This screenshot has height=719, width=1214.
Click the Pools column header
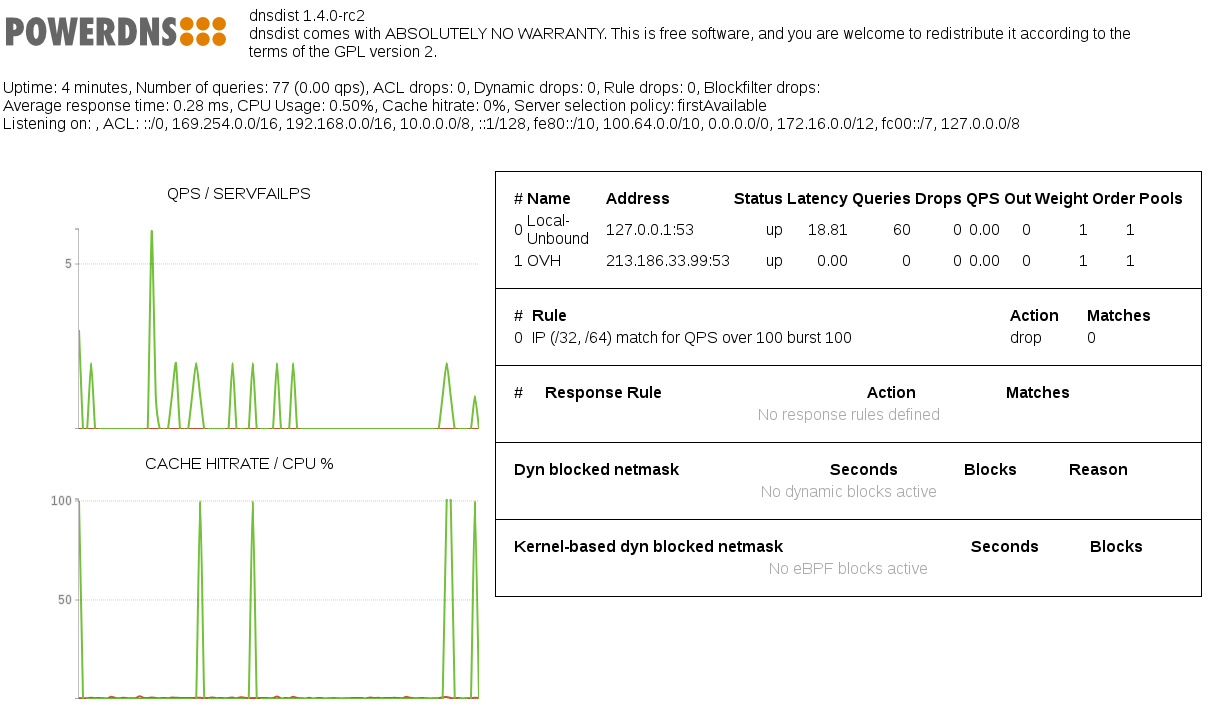tap(1160, 199)
